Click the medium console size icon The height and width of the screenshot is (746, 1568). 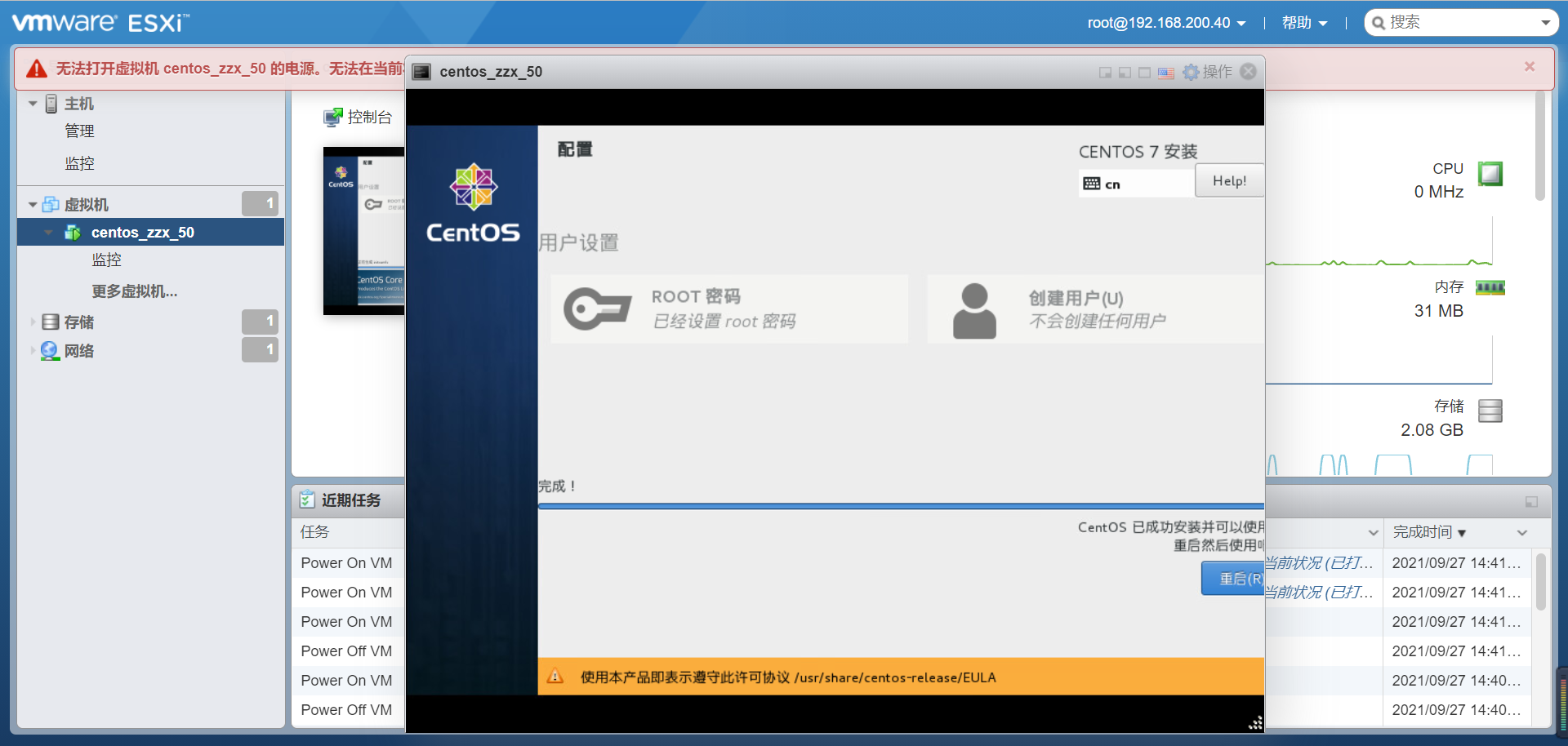(1125, 73)
